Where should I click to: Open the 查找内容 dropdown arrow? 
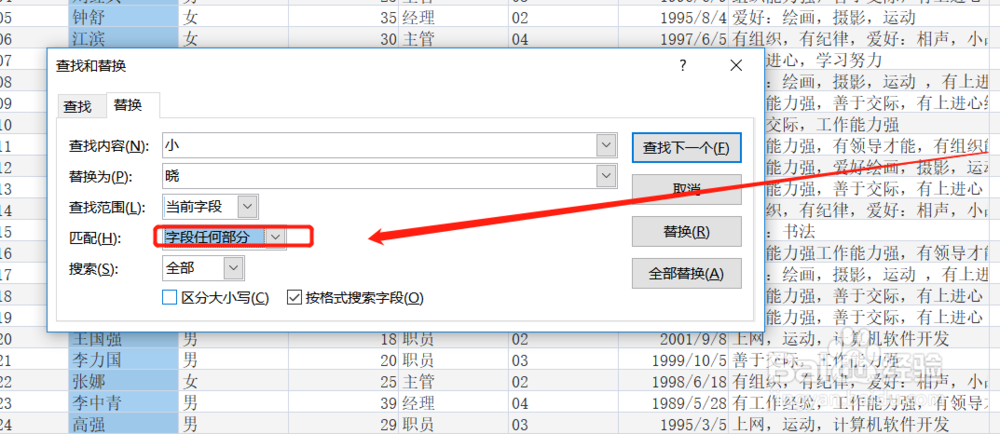pyautogui.click(x=607, y=146)
